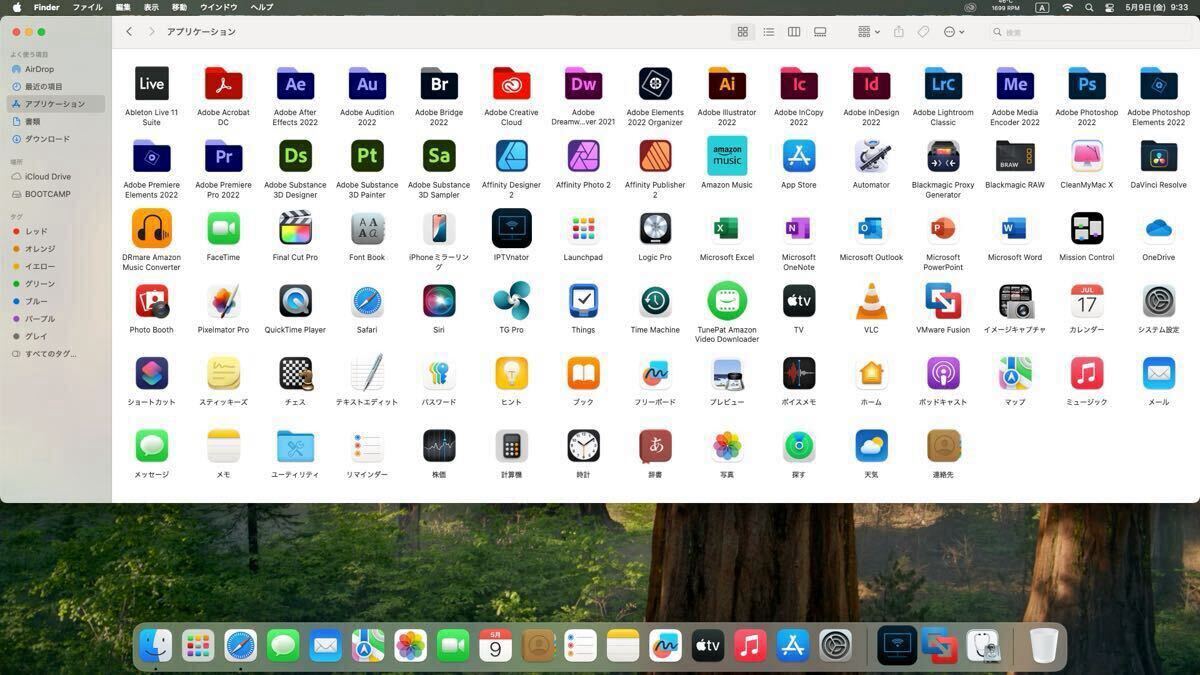Click the Affinity Photo 2 icon
1200x675 pixels.
tap(583, 157)
